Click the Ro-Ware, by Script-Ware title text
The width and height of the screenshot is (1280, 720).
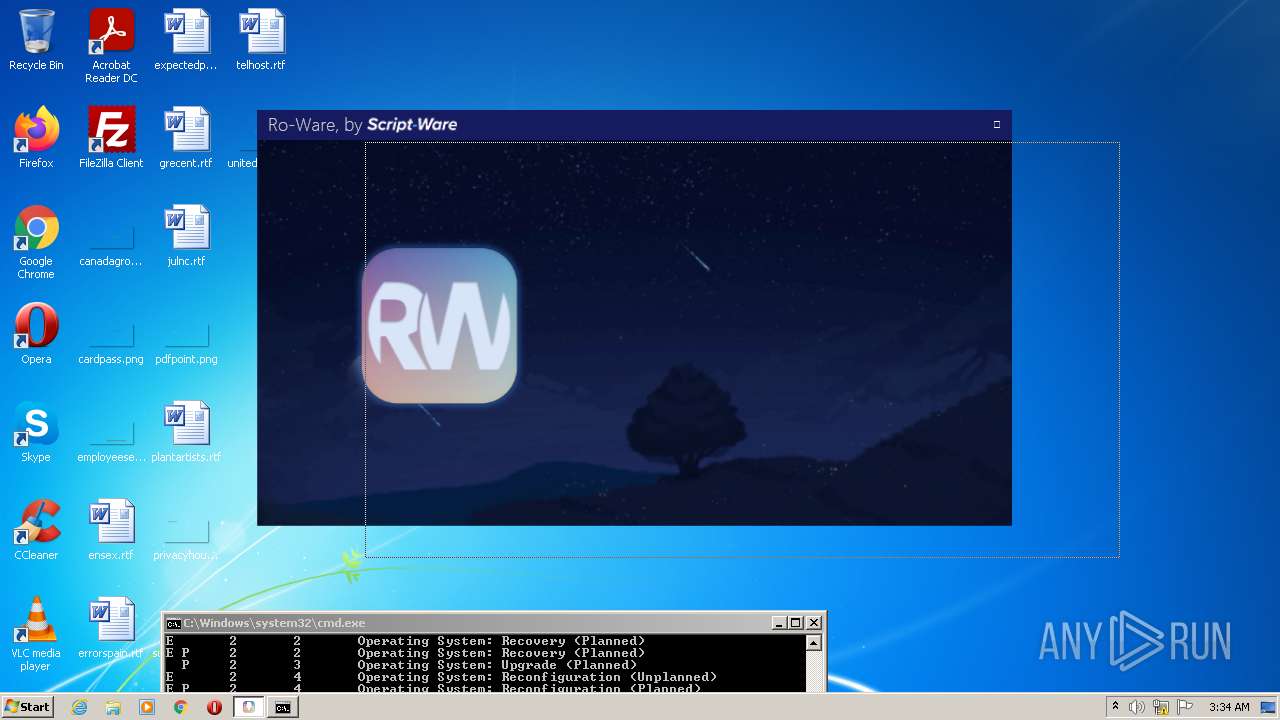point(363,125)
